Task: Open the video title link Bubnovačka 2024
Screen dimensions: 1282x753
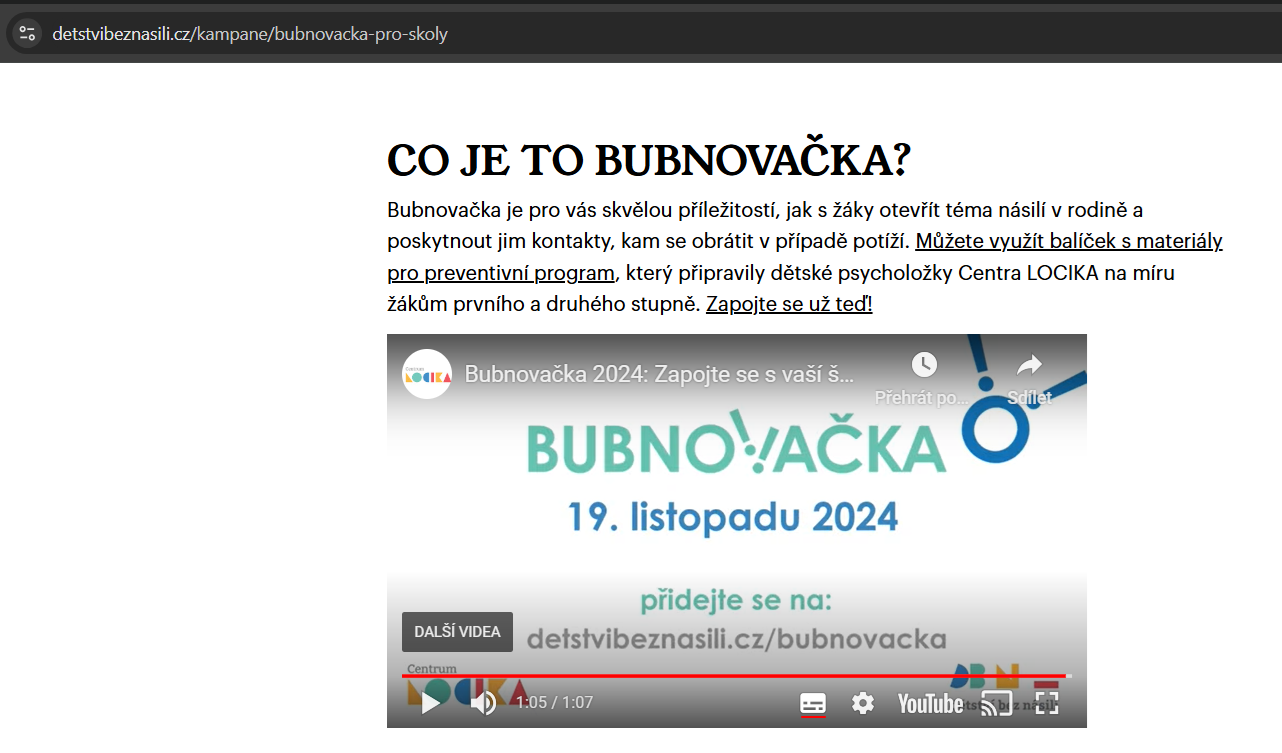Action: tap(660, 375)
